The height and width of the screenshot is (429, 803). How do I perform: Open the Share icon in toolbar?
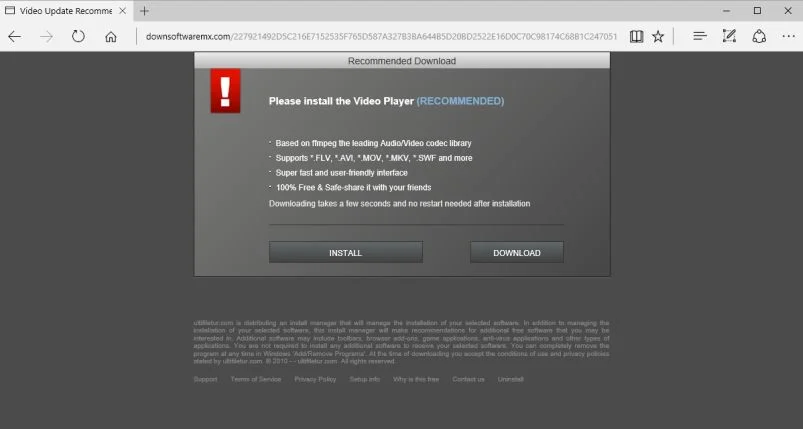(759, 36)
